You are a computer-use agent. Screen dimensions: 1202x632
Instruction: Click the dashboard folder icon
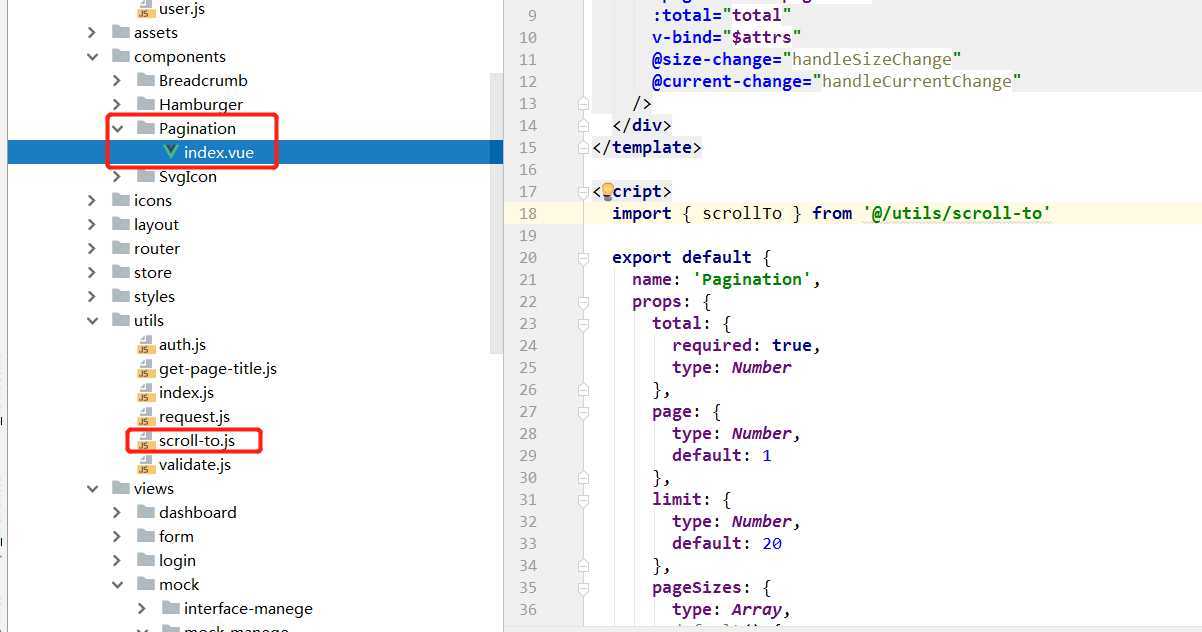(145, 513)
